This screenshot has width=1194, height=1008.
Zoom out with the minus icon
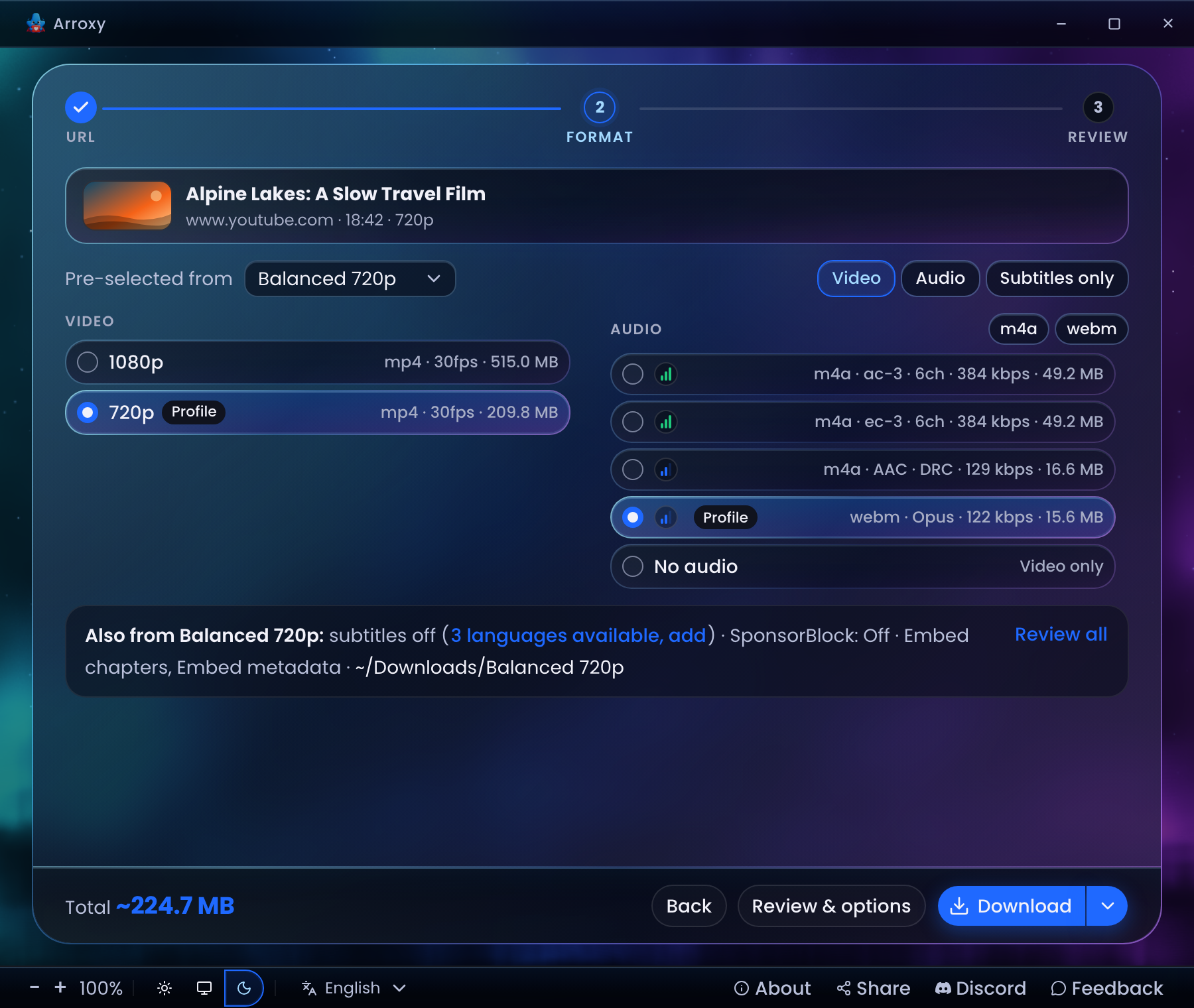coord(34,988)
